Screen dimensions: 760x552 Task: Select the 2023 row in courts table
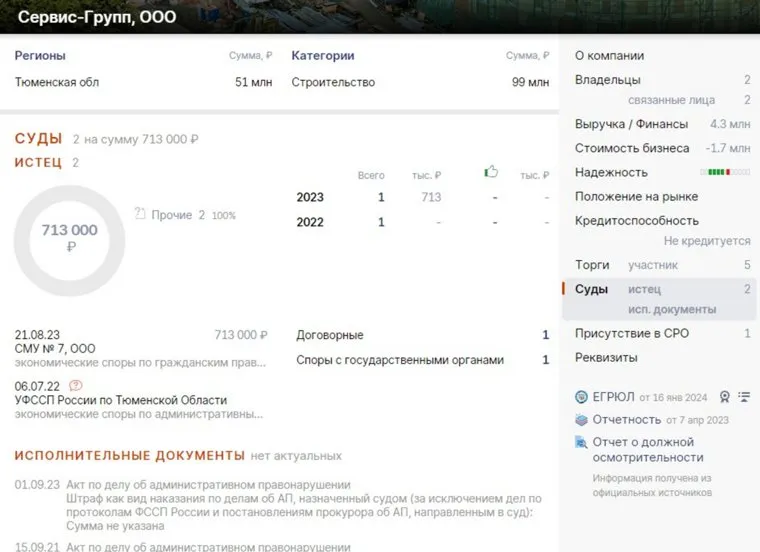pos(310,197)
